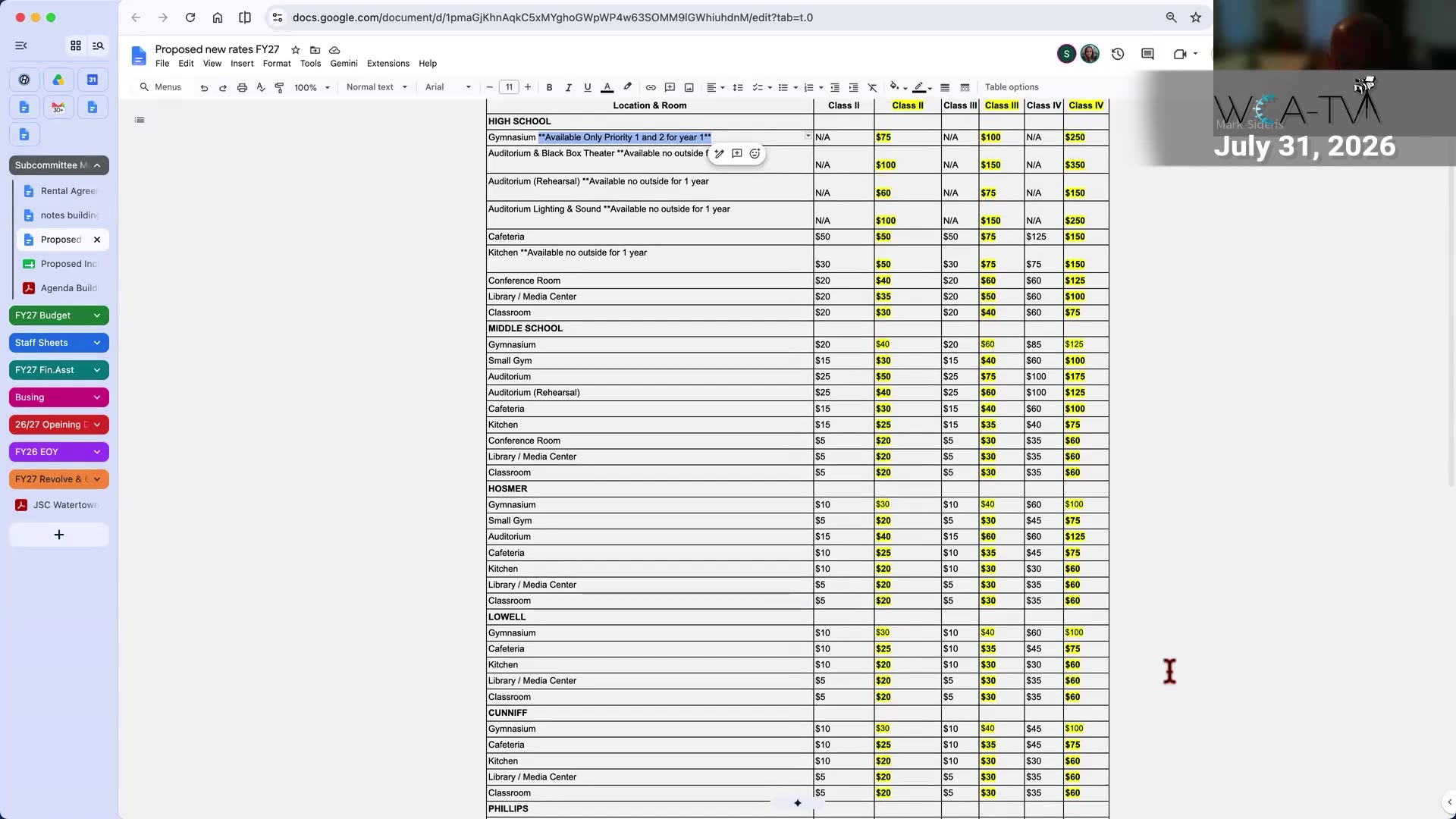Insert an image from the toolbar
Image resolution: width=1456 pixels, height=819 pixels.
pos(689,87)
